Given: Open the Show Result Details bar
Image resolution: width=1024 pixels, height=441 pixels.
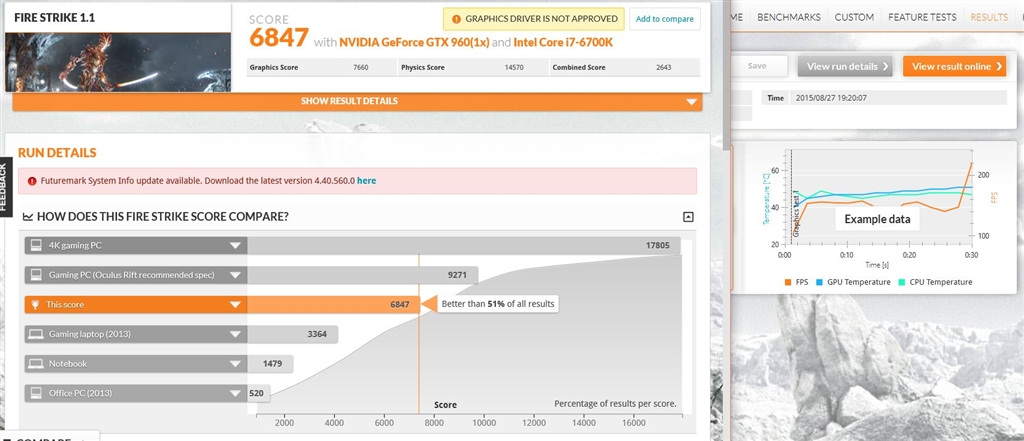Looking at the screenshot, I should click(x=357, y=101).
